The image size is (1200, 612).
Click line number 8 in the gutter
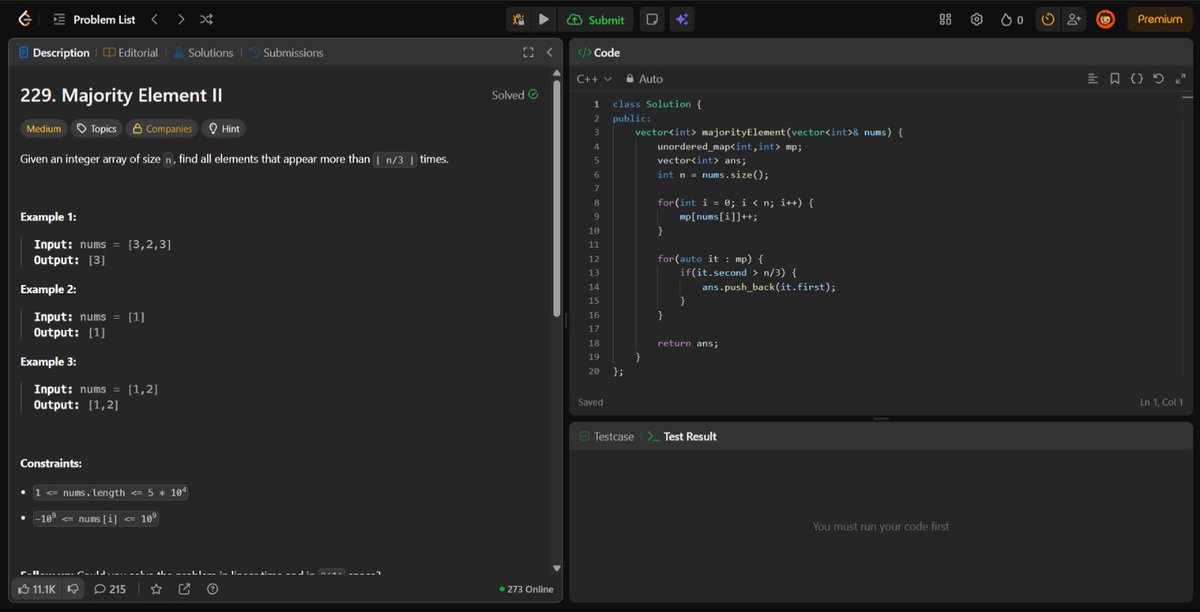pyautogui.click(x=596, y=202)
